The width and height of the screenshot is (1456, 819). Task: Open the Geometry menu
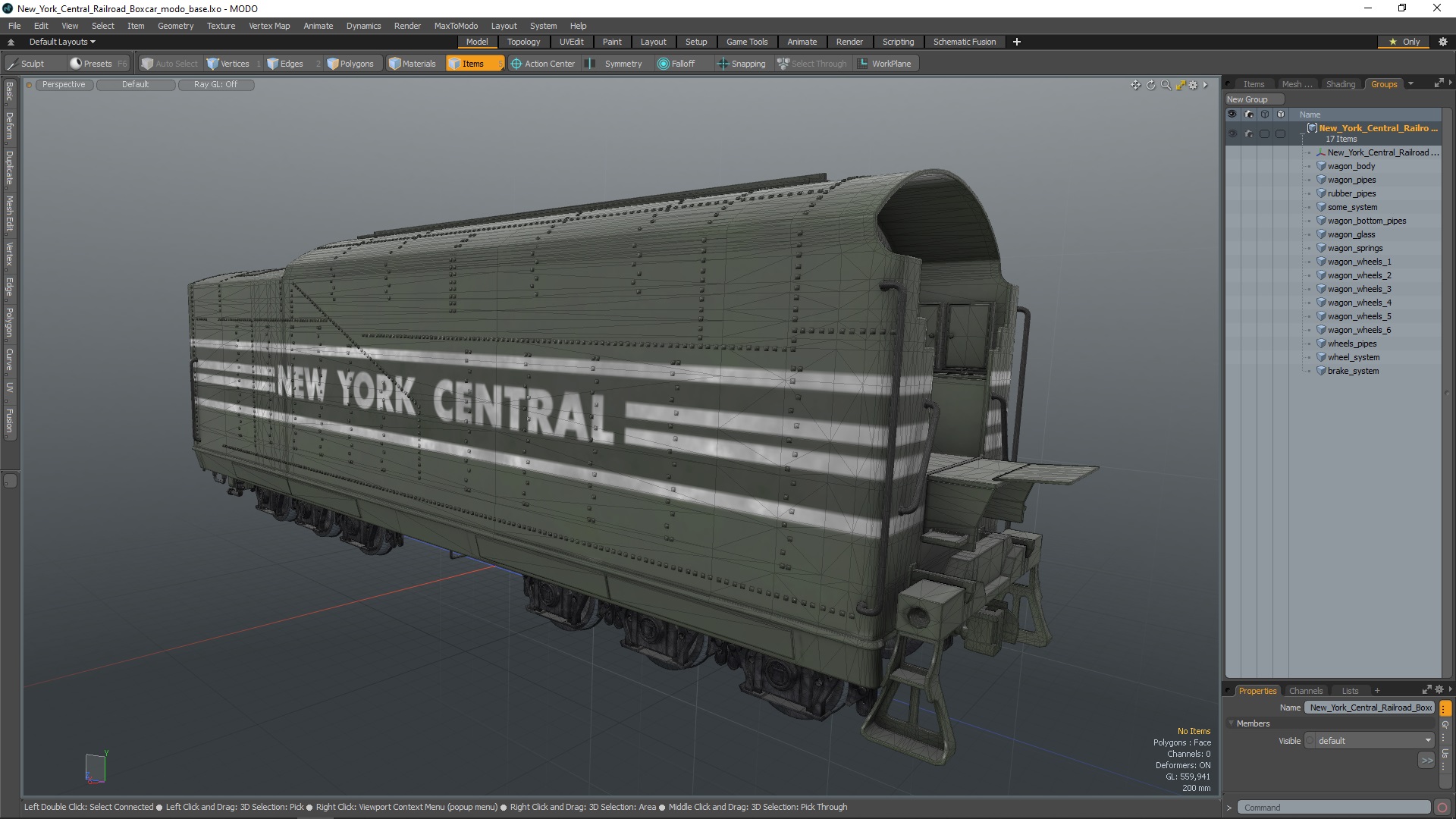(x=175, y=26)
